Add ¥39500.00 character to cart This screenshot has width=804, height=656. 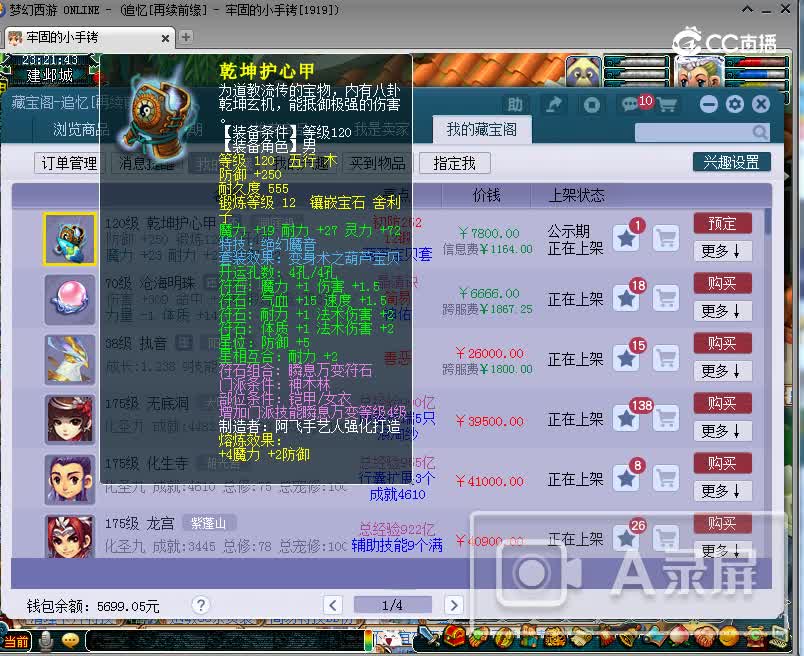point(666,418)
